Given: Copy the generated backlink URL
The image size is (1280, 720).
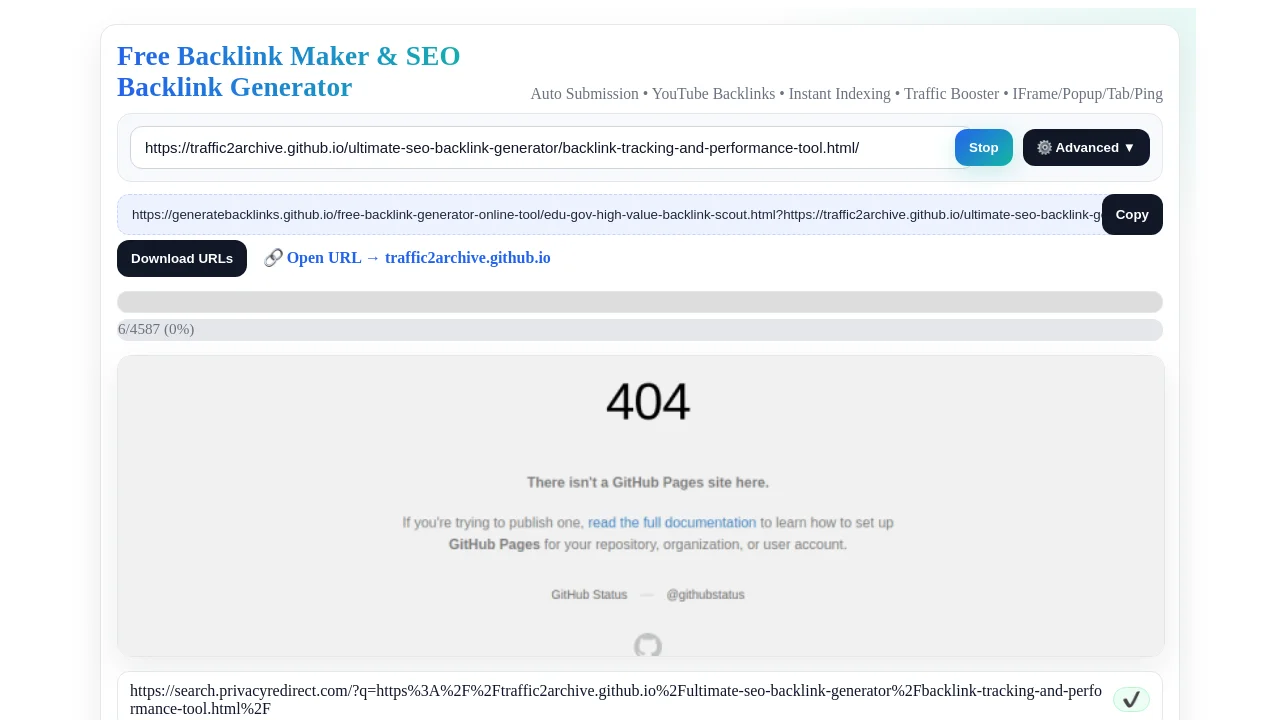Looking at the screenshot, I should [1132, 214].
